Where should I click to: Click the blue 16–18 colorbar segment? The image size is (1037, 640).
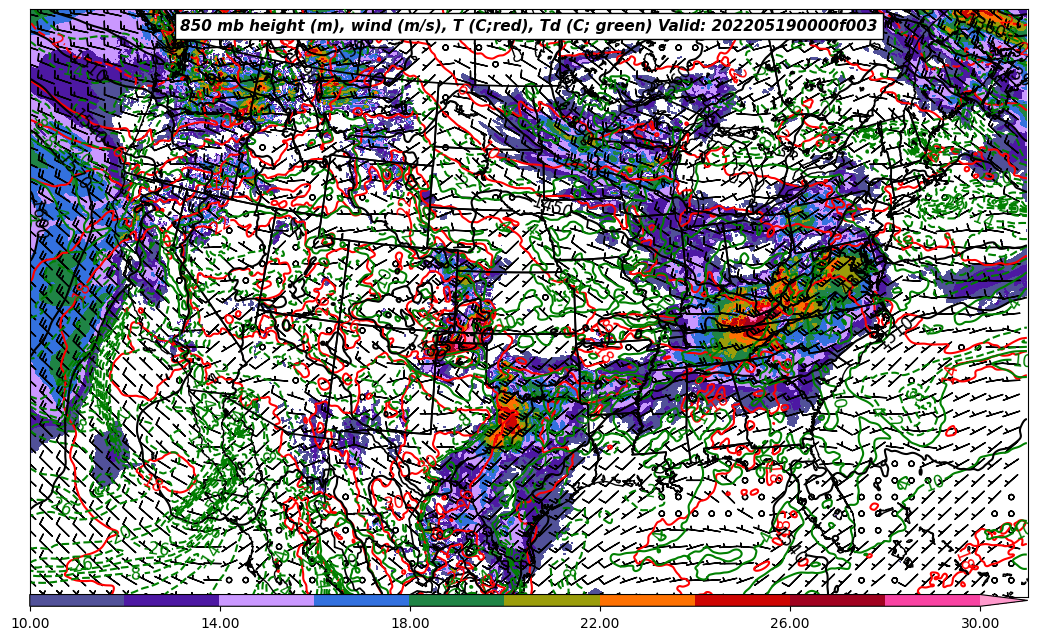[x=362, y=600]
